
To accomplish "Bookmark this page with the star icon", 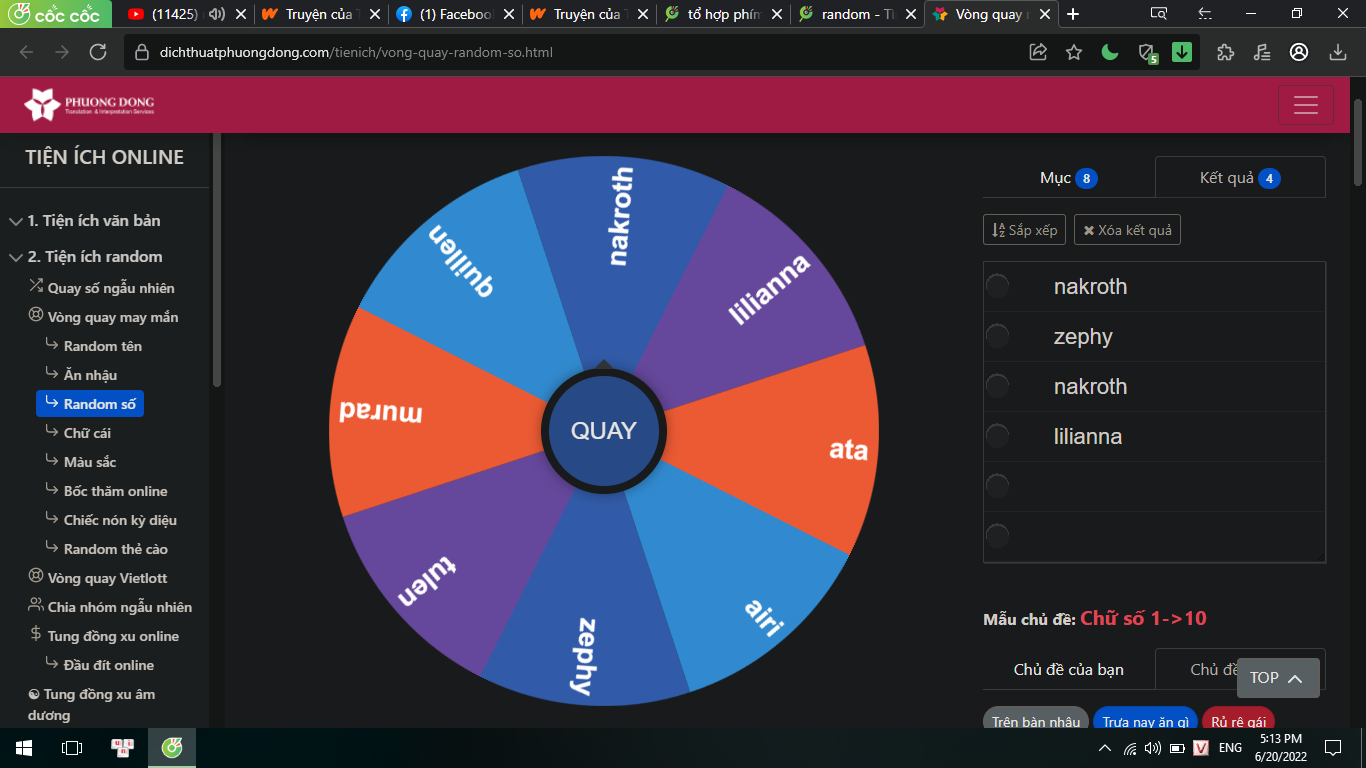I will click(x=1074, y=52).
